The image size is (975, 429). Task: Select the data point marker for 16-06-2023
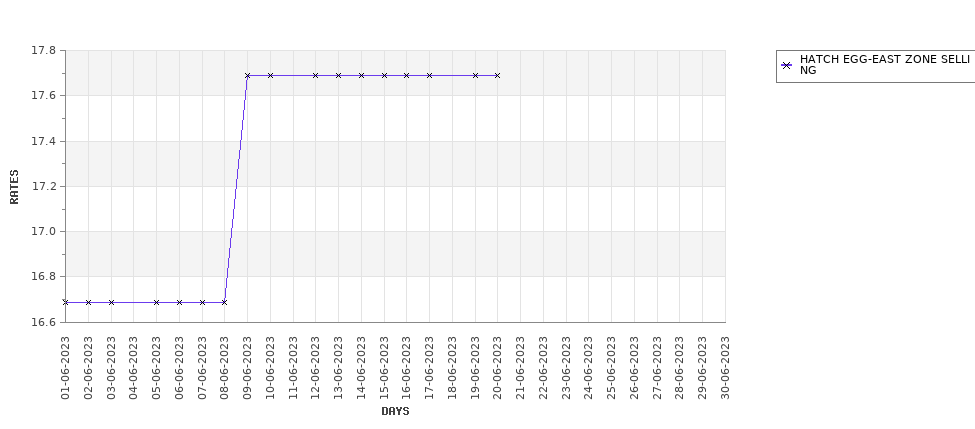pos(407,76)
